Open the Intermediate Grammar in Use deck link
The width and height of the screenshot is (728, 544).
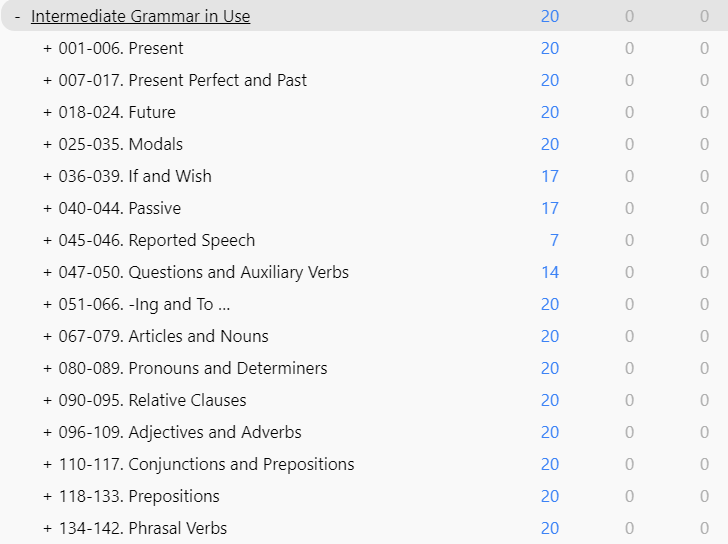point(141,16)
